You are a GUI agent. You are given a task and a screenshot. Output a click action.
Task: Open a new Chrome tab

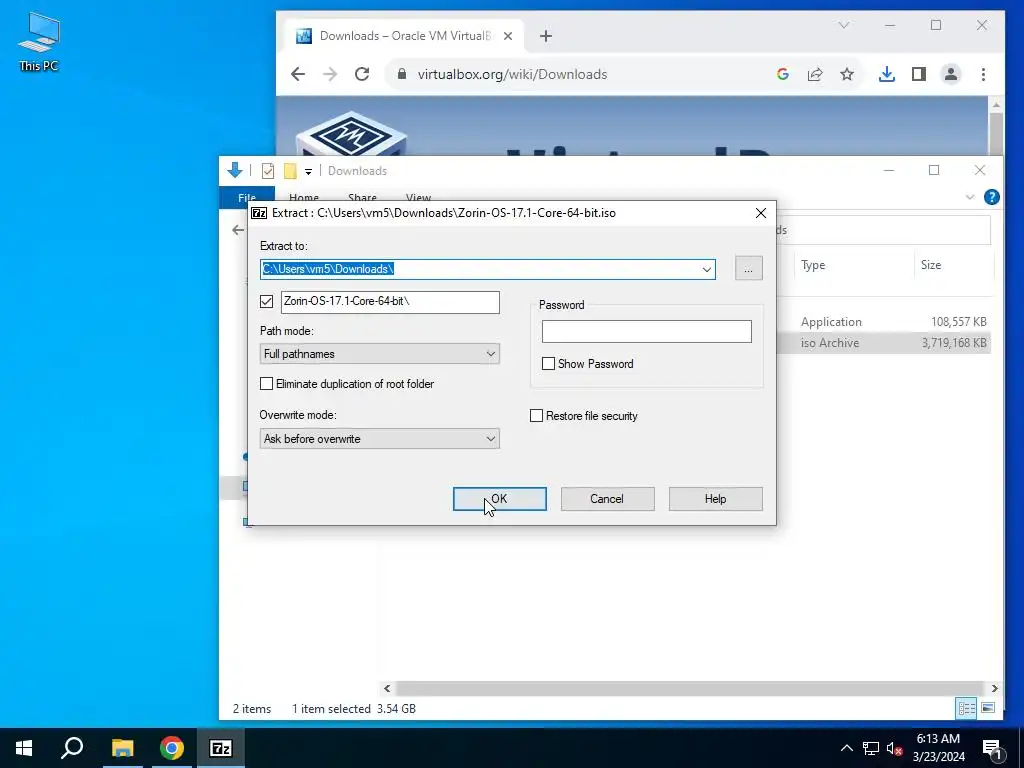pyautogui.click(x=546, y=36)
